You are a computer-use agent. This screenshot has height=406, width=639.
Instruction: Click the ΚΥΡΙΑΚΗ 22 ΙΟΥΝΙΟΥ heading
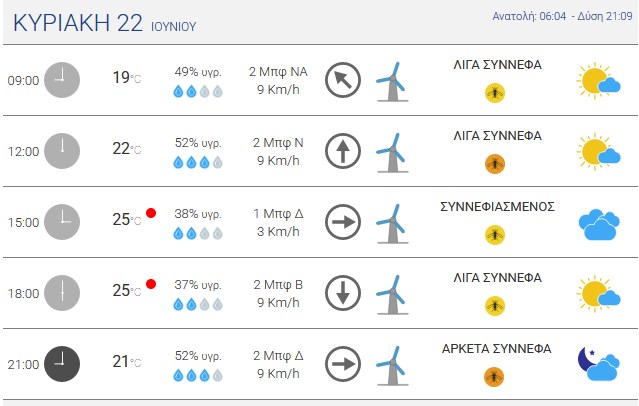click(x=105, y=23)
